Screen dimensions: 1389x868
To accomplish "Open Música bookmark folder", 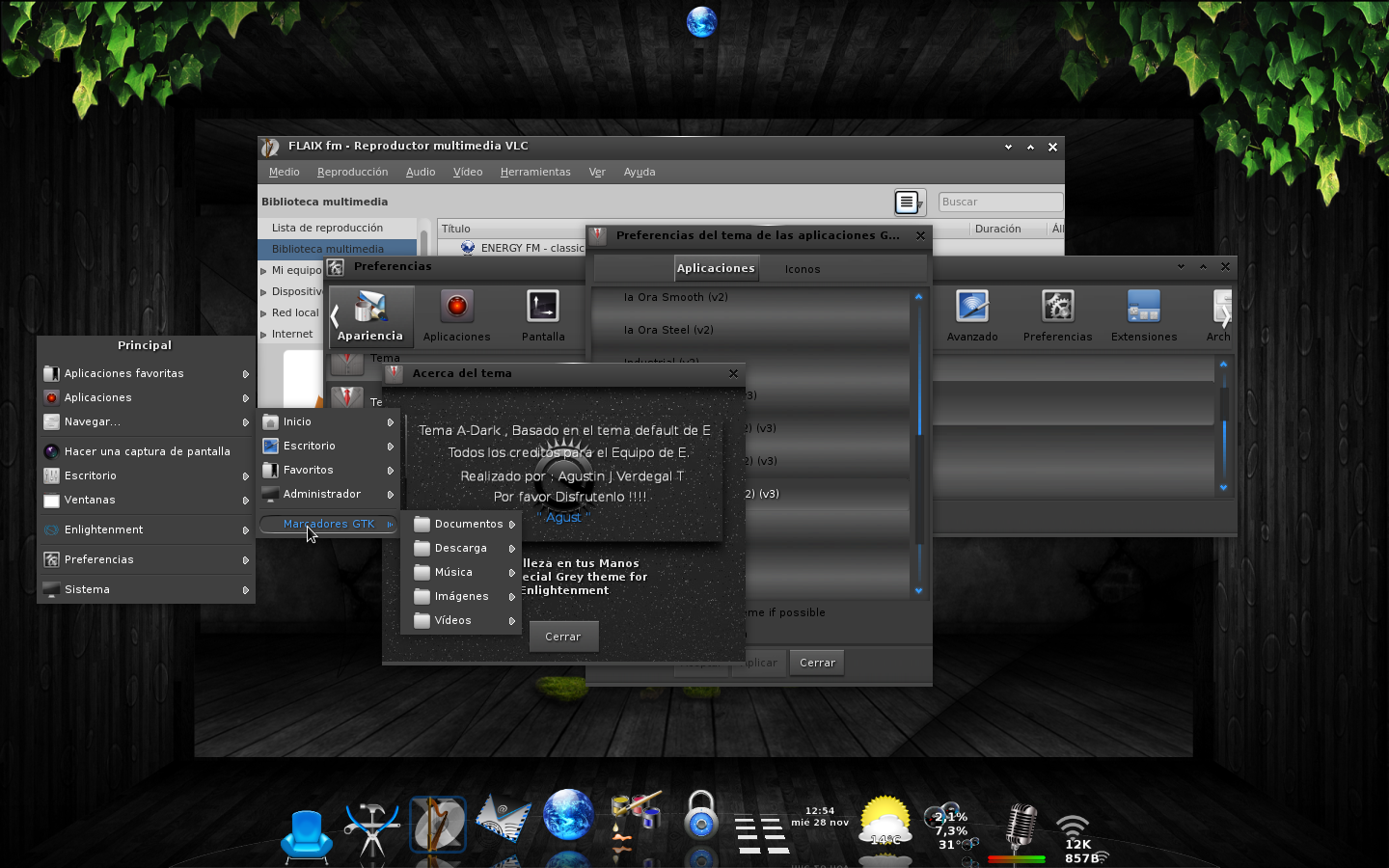I will 461,572.
